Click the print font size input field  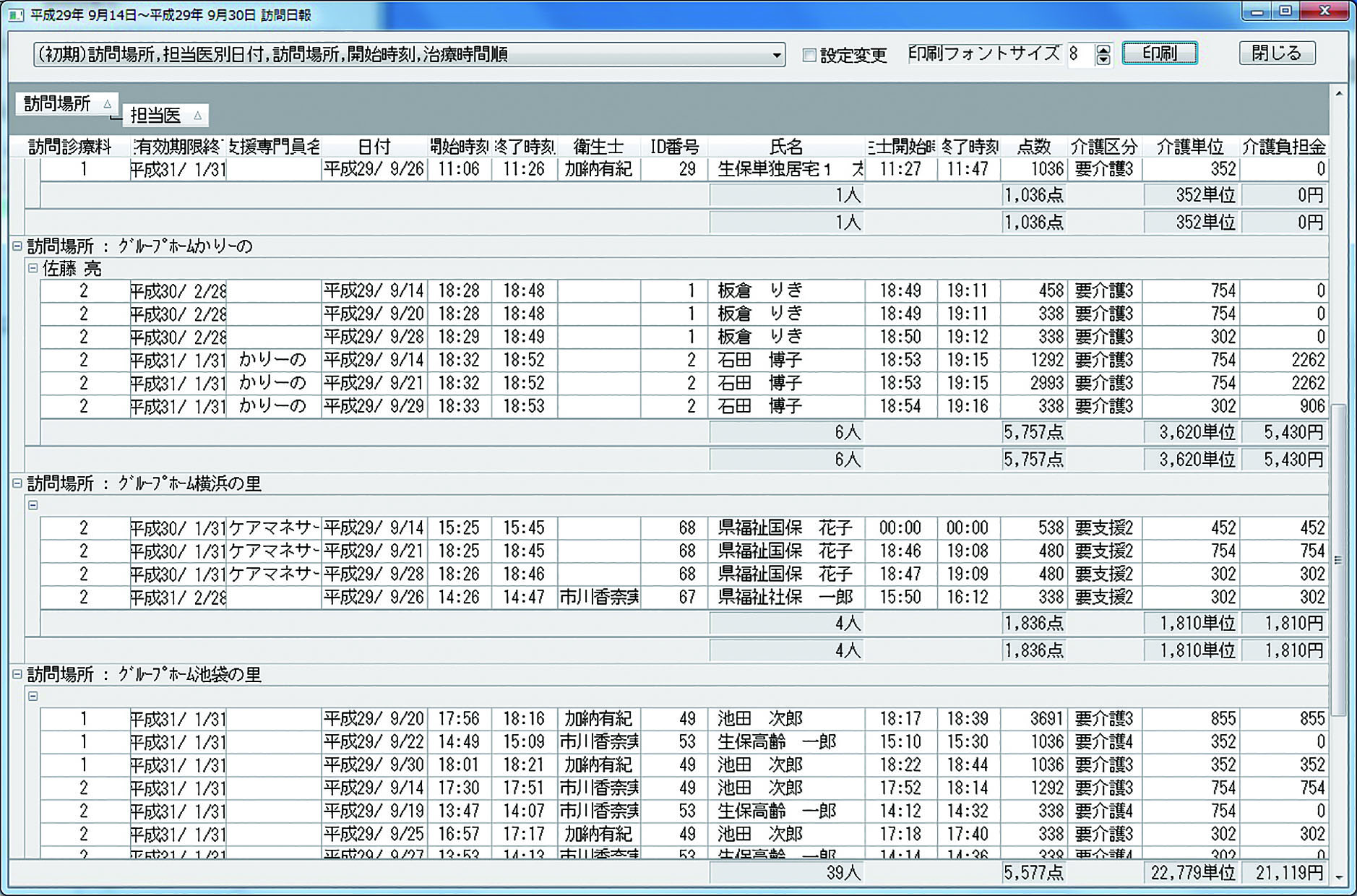(1080, 55)
